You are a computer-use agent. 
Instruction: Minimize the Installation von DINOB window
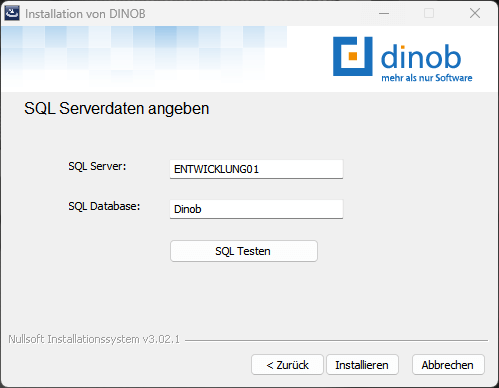384,13
